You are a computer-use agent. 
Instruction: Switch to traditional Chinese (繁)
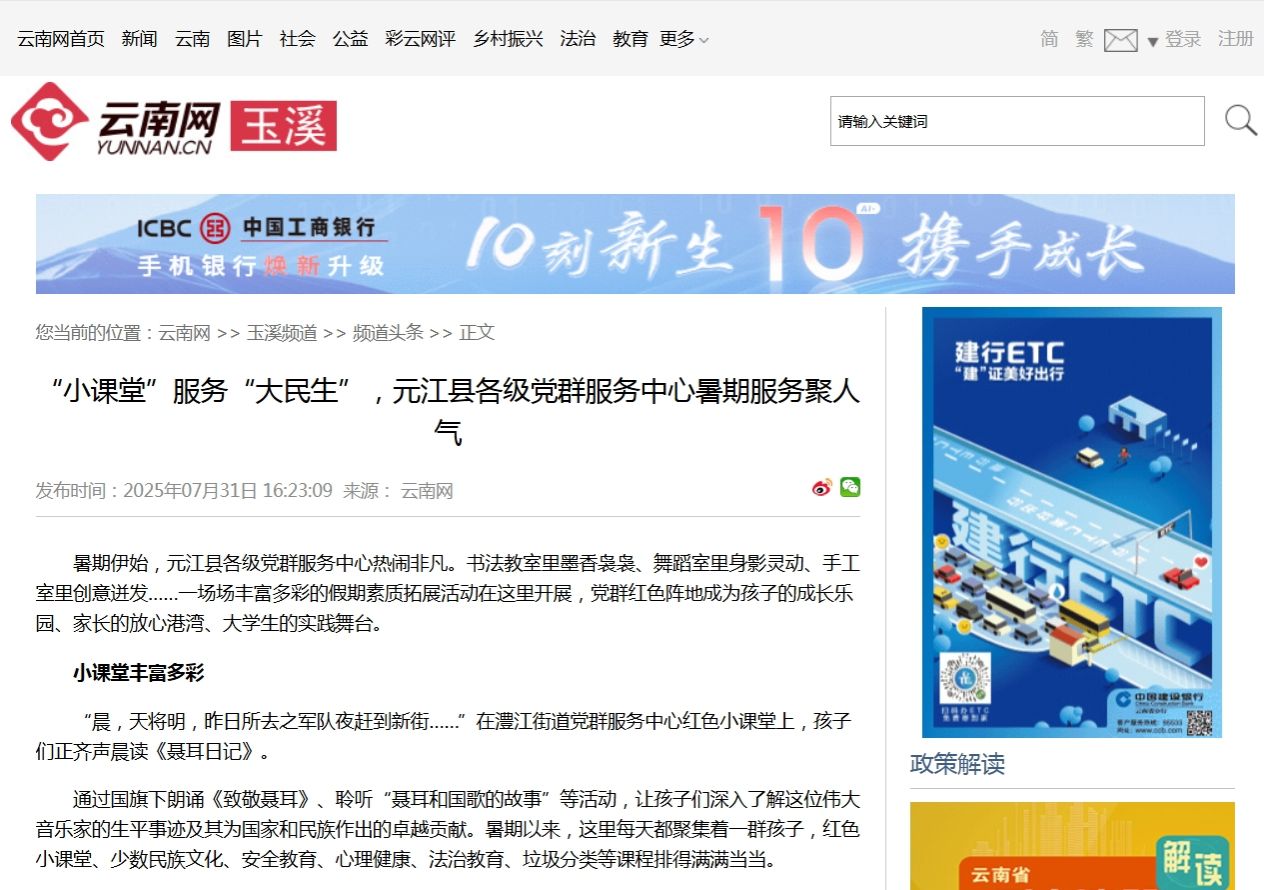[1084, 39]
